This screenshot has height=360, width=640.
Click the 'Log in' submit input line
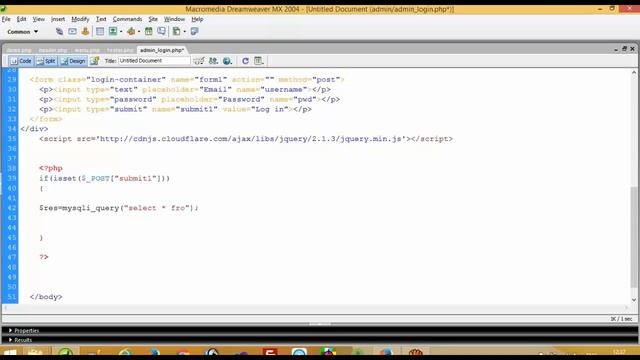click(x=176, y=109)
